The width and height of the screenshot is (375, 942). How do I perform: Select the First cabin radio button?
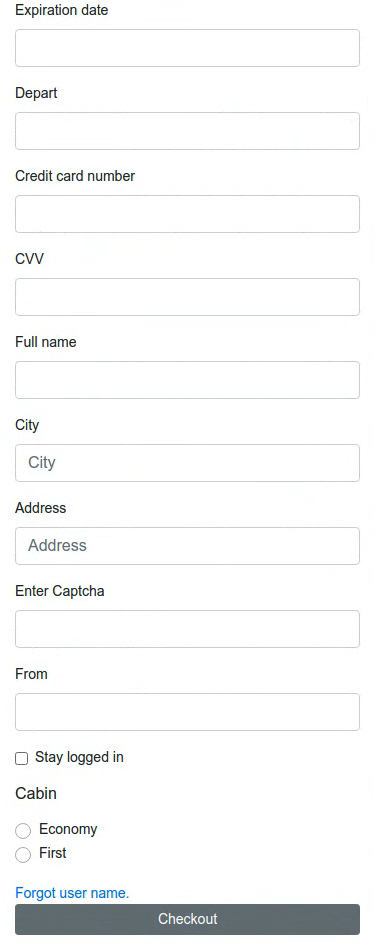[23, 855]
